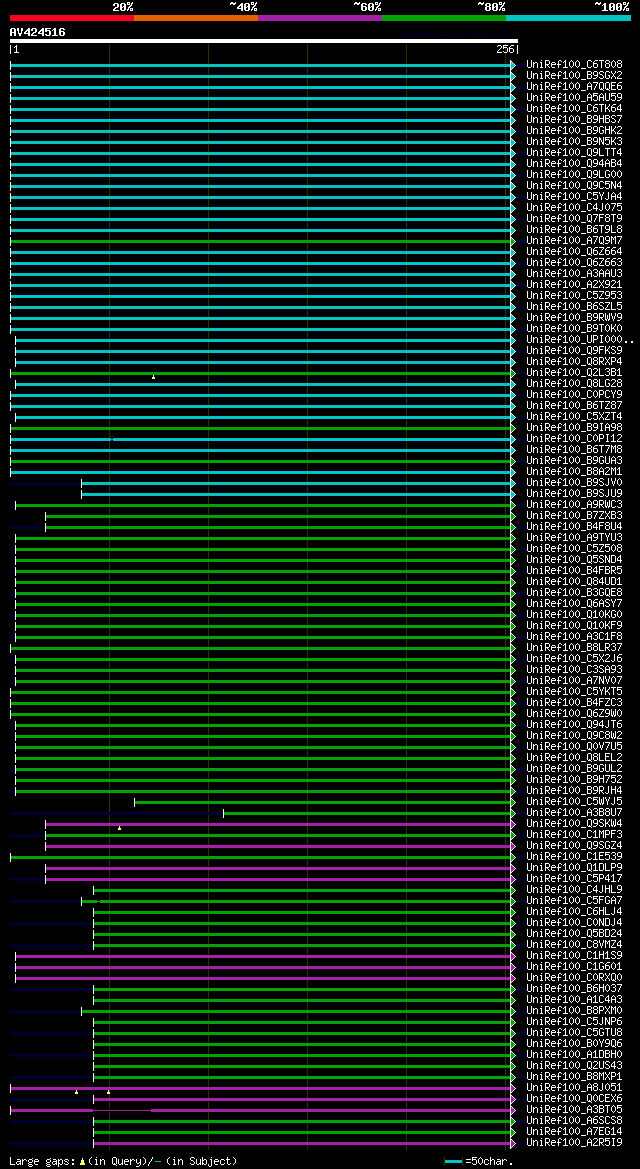Screen dimensions: 640x1169
Task: Click the green ~80% identity legend segment
Action: tap(444, 17)
